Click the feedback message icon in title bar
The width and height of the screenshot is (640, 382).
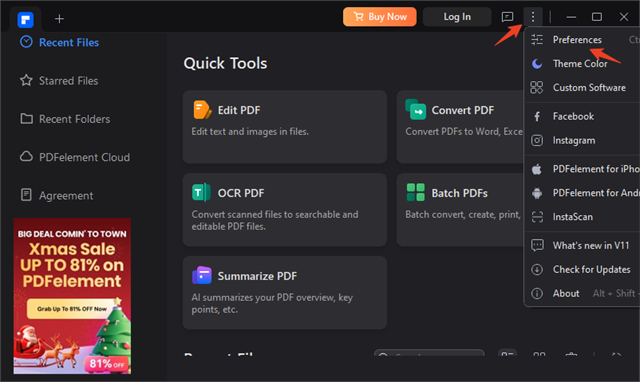click(507, 17)
